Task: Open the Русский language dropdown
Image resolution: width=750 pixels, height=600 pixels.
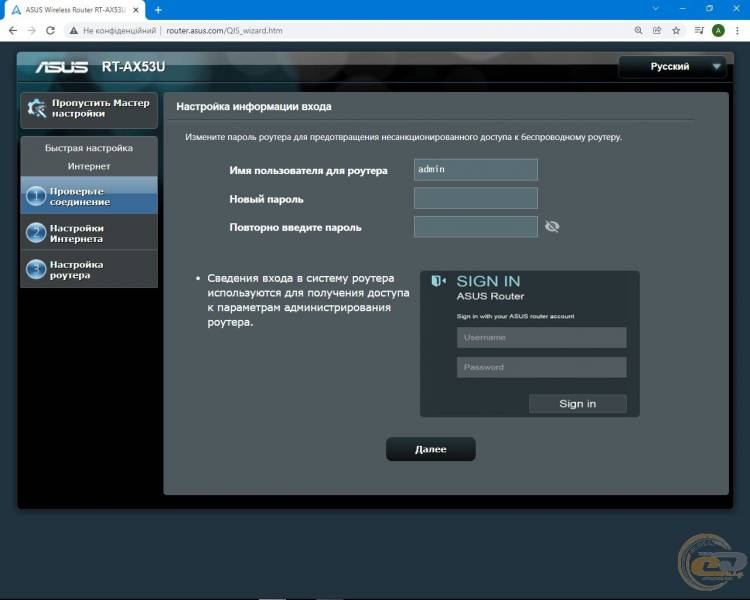Action: (x=673, y=67)
